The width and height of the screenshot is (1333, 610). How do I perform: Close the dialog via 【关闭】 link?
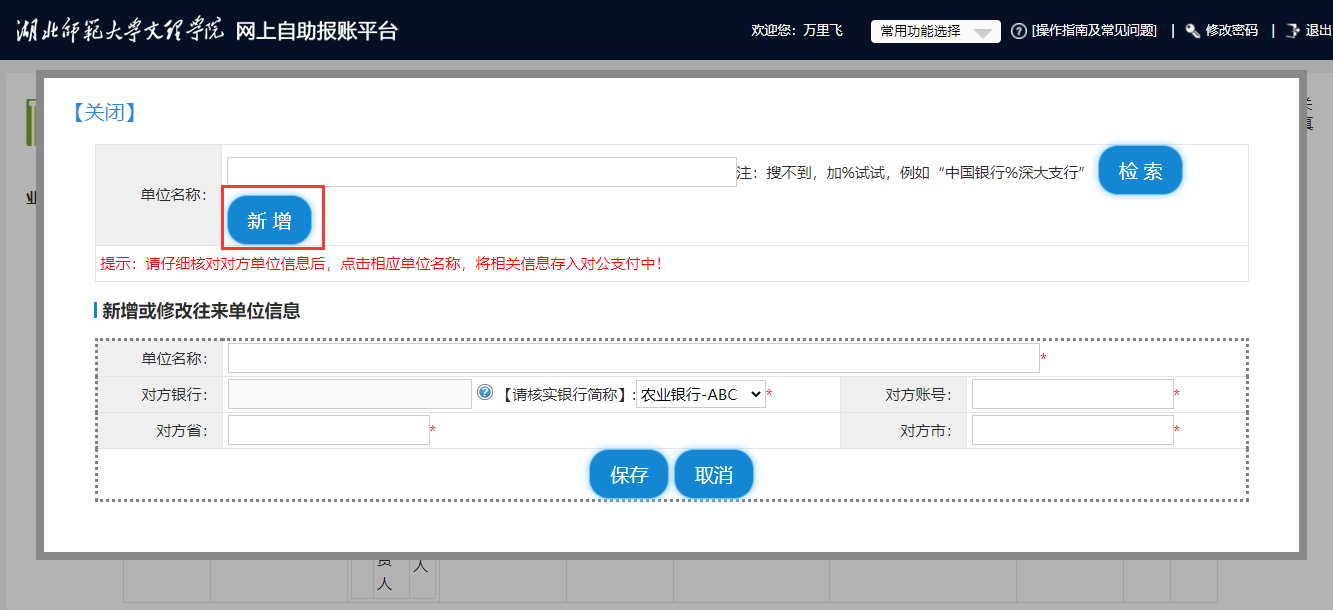pyautogui.click(x=103, y=112)
